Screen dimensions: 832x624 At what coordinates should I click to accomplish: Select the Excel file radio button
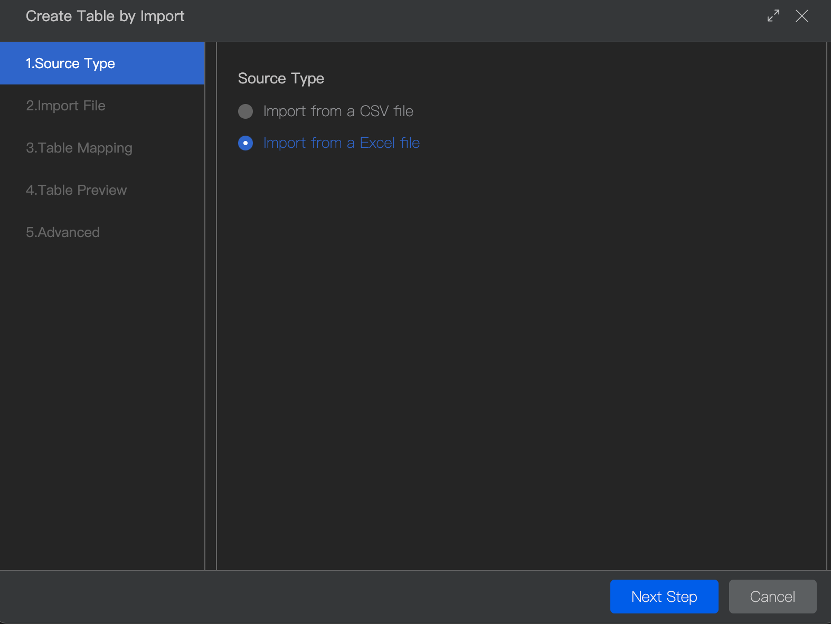(246, 143)
